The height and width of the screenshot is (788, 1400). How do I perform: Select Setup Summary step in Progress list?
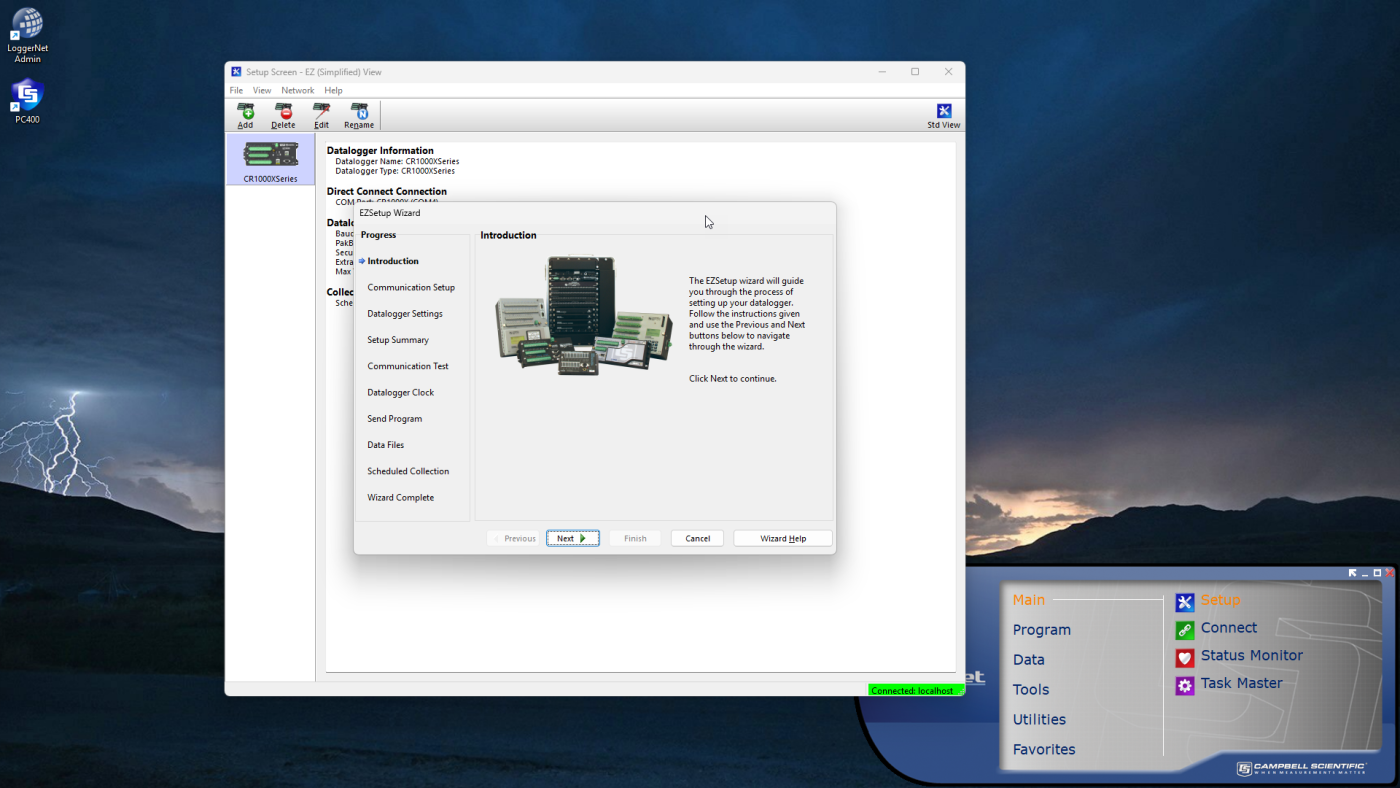point(398,340)
